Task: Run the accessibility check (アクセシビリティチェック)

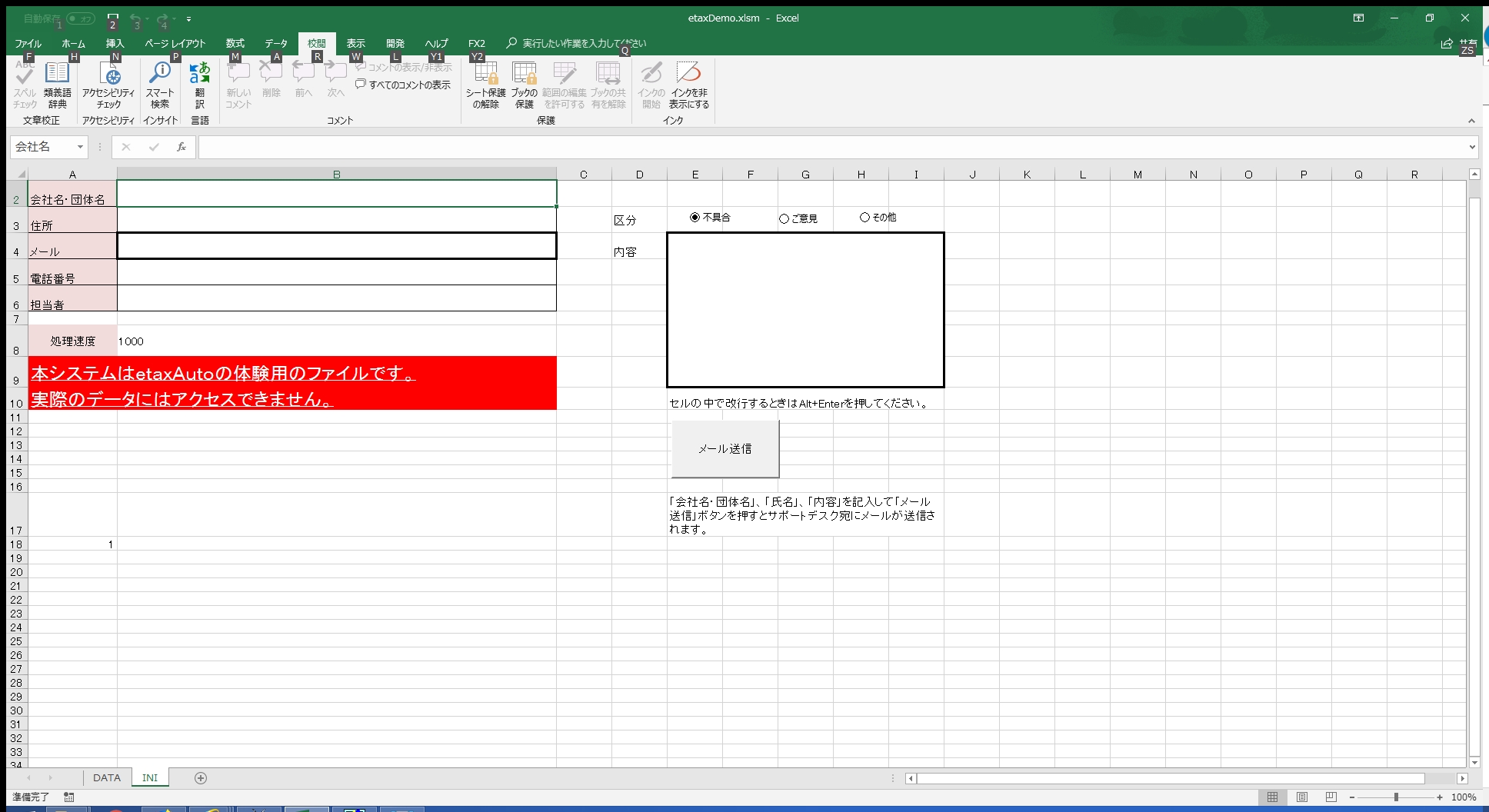Action: point(108,85)
